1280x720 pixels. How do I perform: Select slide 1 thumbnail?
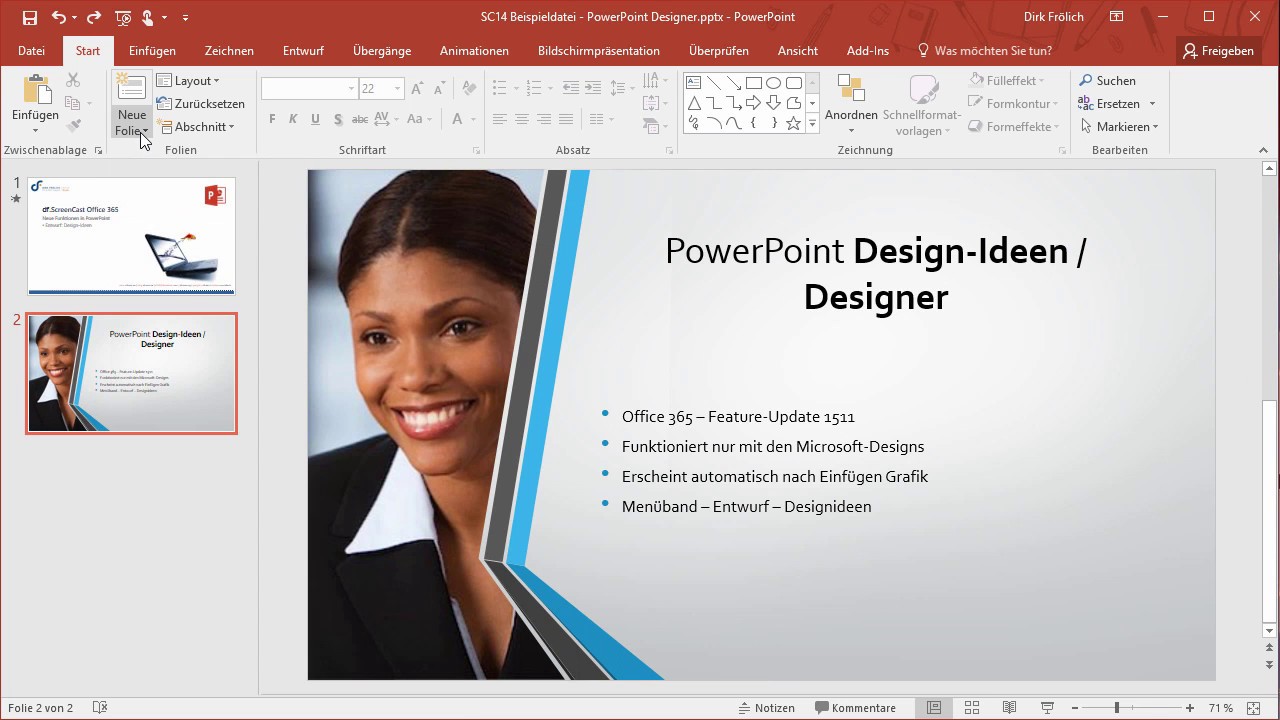click(x=131, y=236)
